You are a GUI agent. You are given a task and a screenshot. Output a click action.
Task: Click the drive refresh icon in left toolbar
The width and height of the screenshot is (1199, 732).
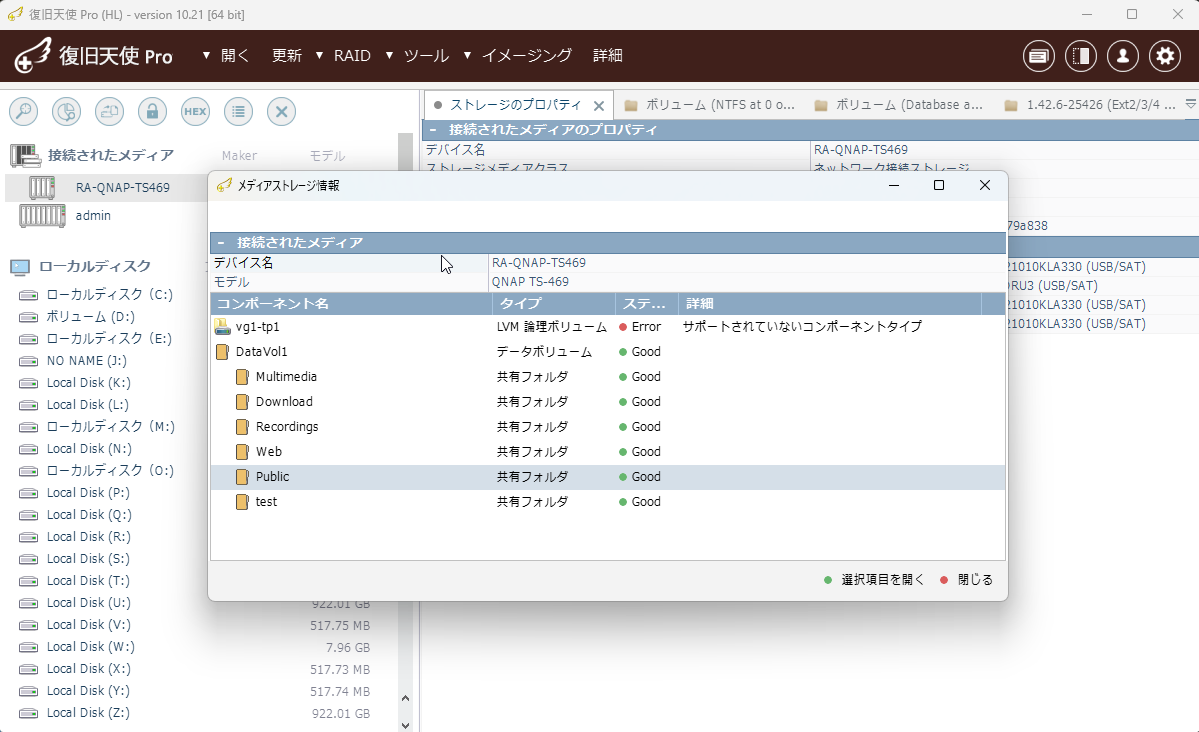[x=109, y=112]
